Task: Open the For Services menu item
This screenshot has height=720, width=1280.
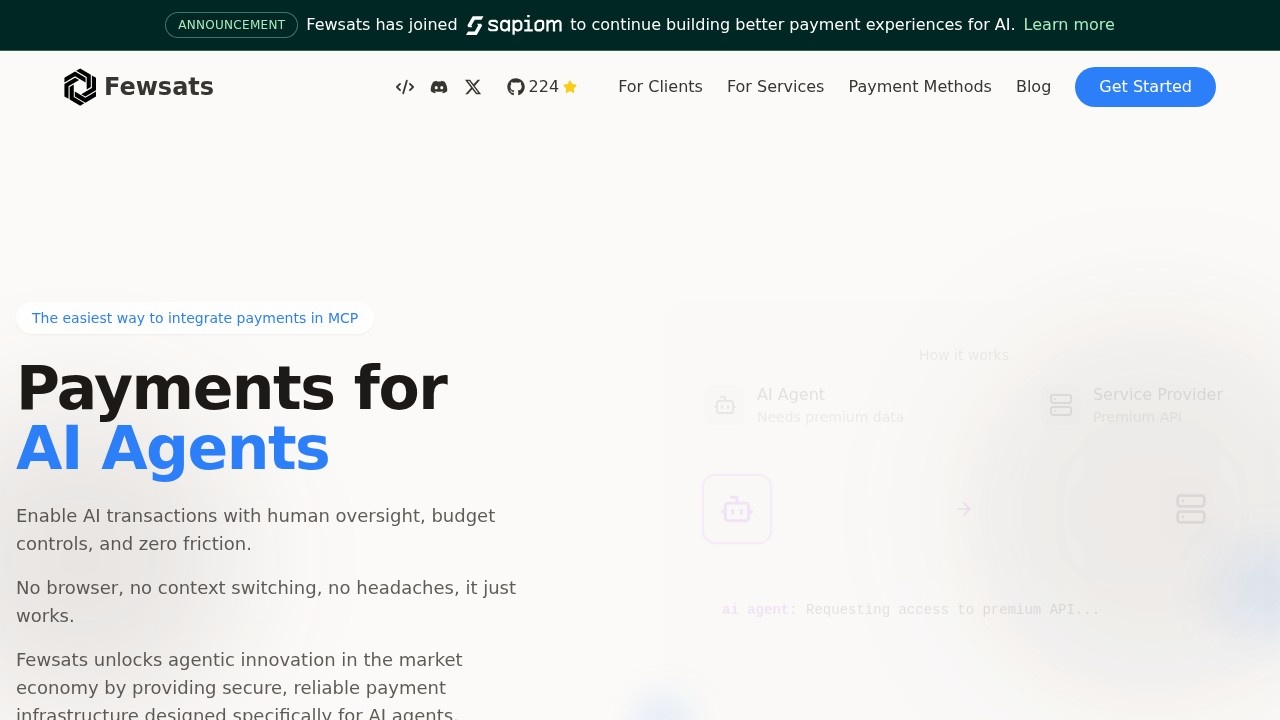Action: pyautogui.click(x=775, y=87)
